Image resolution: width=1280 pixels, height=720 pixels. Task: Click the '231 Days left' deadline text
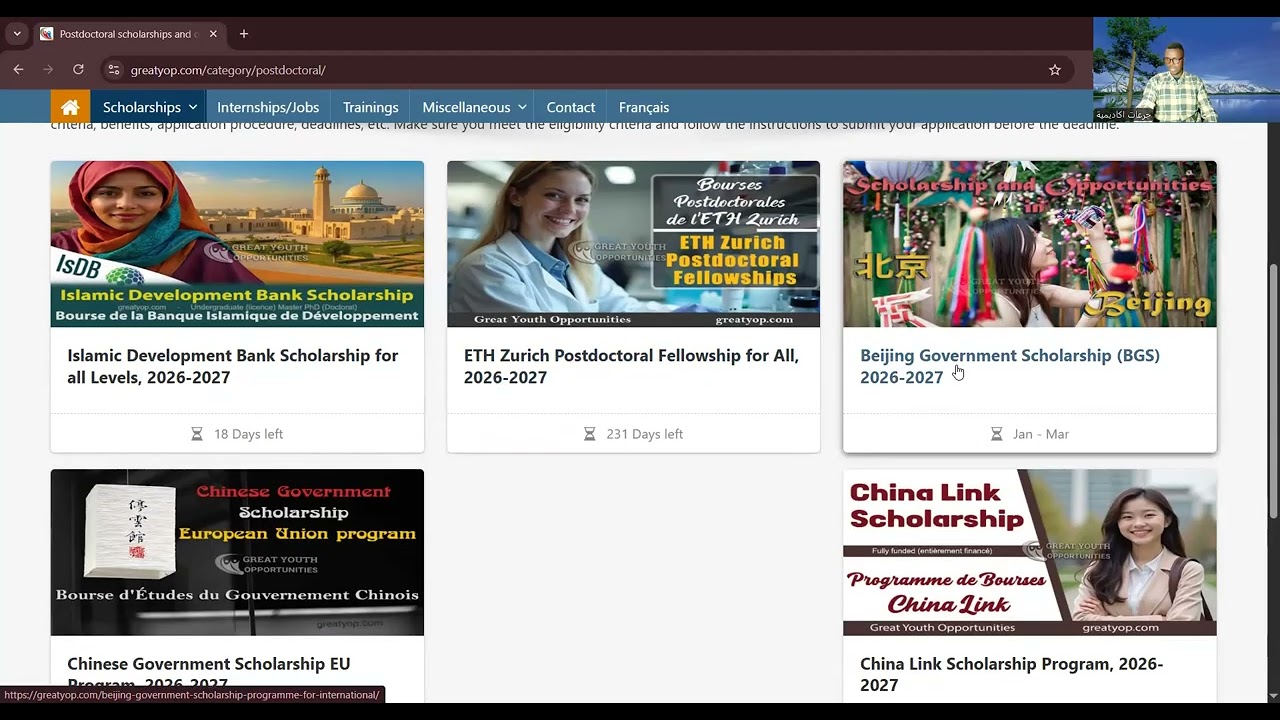645,434
